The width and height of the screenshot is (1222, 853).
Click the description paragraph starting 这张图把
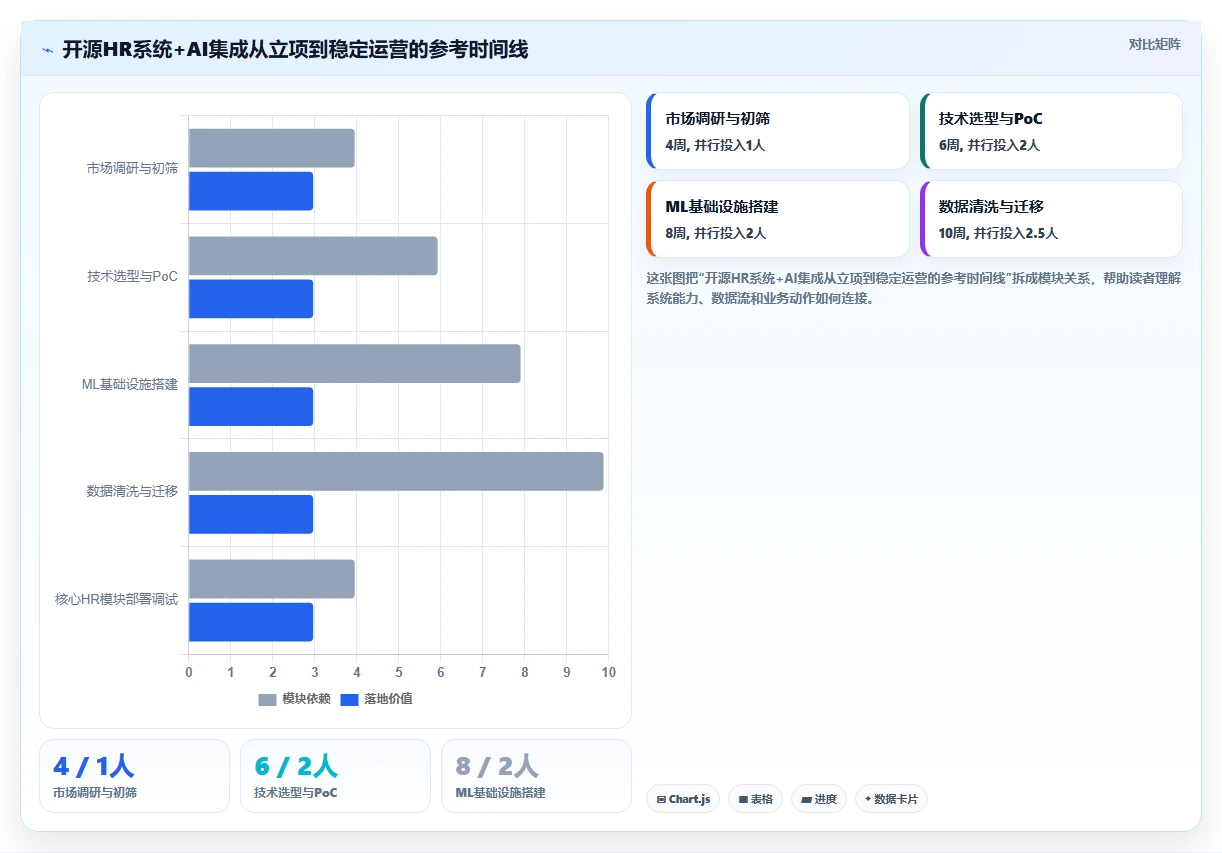[x=914, y=288]
